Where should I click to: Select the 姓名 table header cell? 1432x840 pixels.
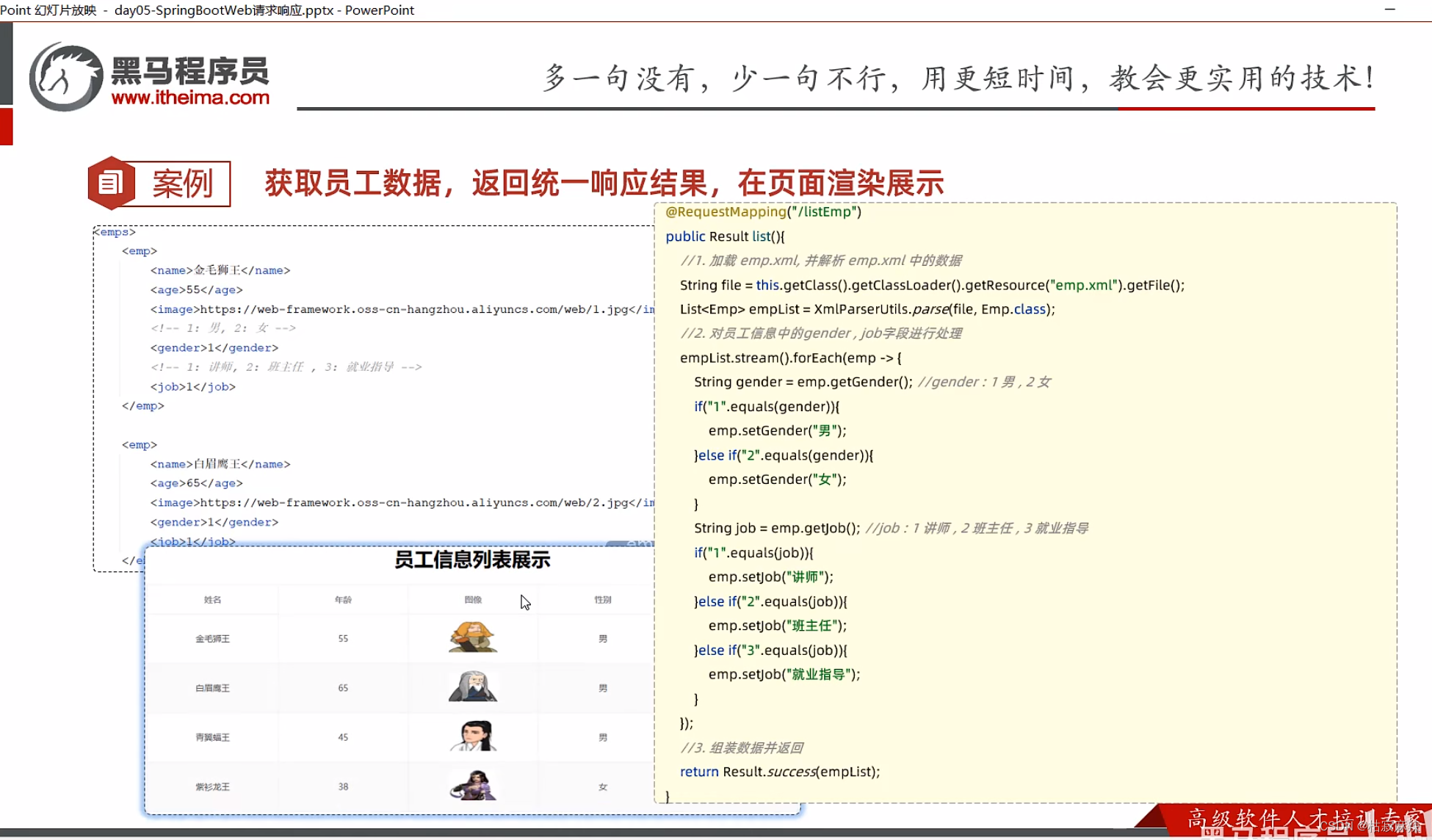coord(211,599)
